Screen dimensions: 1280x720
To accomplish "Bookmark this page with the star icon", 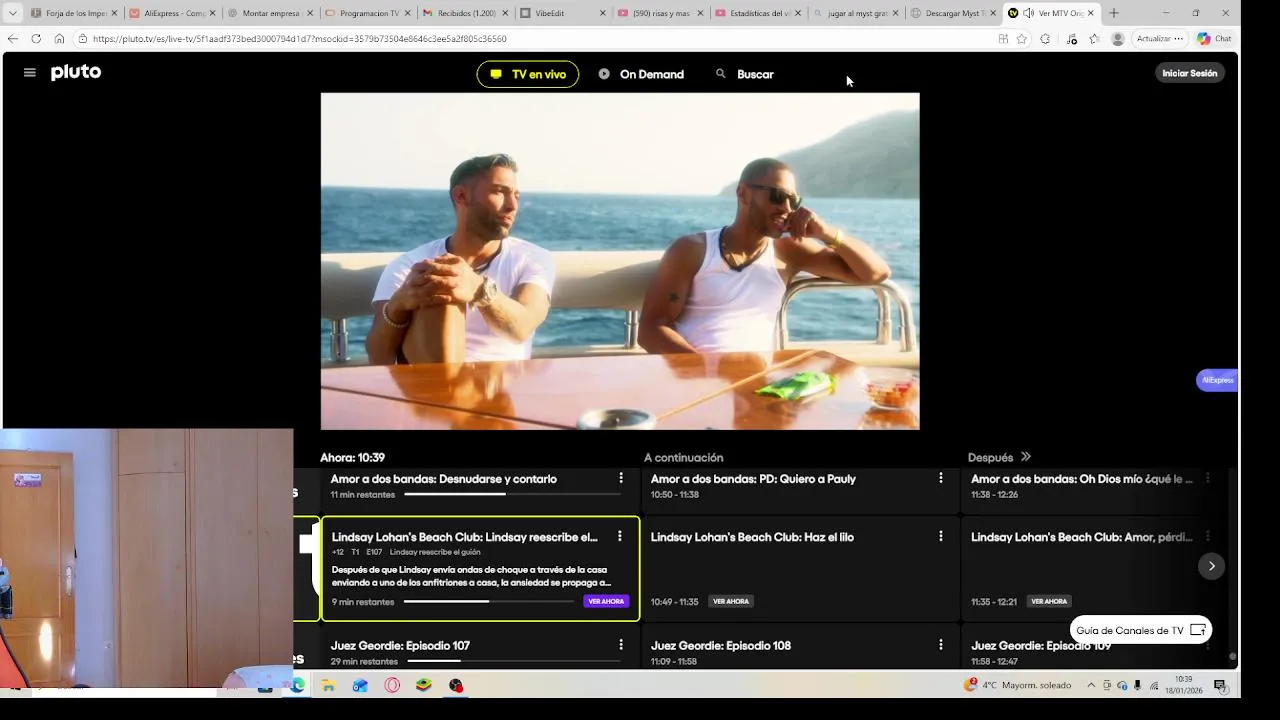I will (x=1021, y=39).
